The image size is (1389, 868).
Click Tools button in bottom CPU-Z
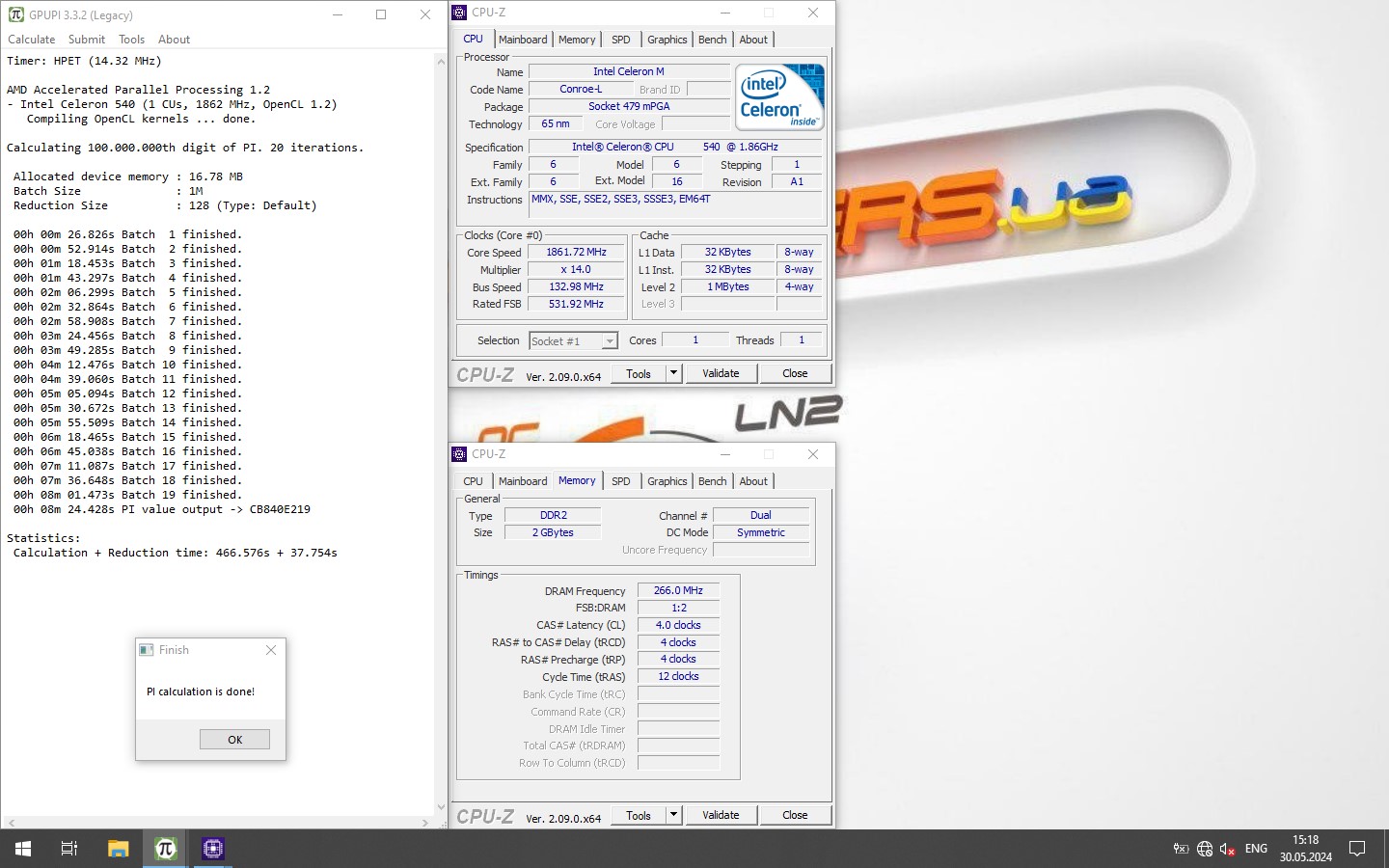[x=639, y=815]
